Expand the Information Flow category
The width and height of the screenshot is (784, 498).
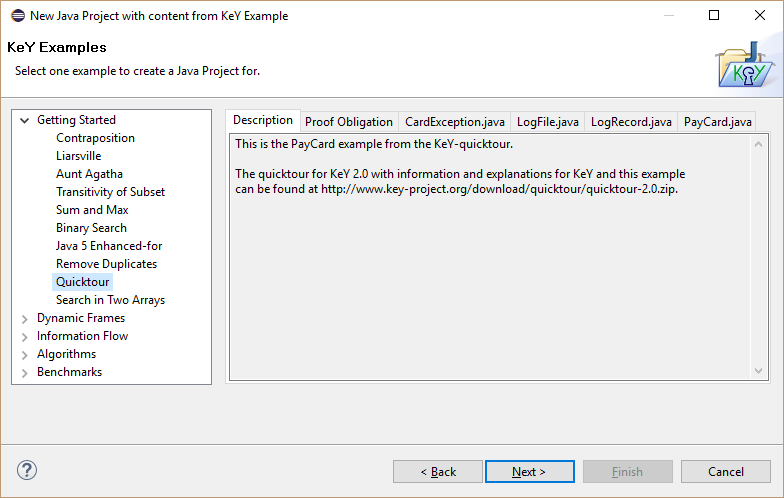click(24, 336)
